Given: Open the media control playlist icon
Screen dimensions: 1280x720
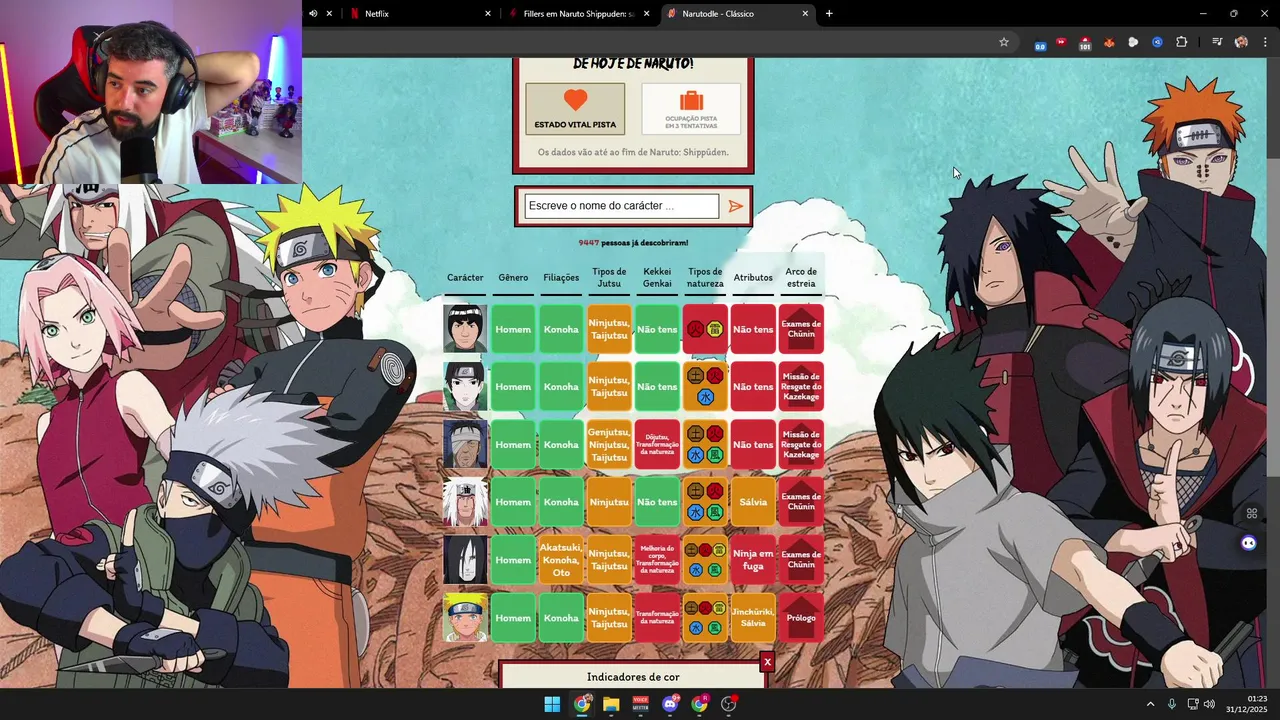Looking at the screenshot, I should [1217, 42].
